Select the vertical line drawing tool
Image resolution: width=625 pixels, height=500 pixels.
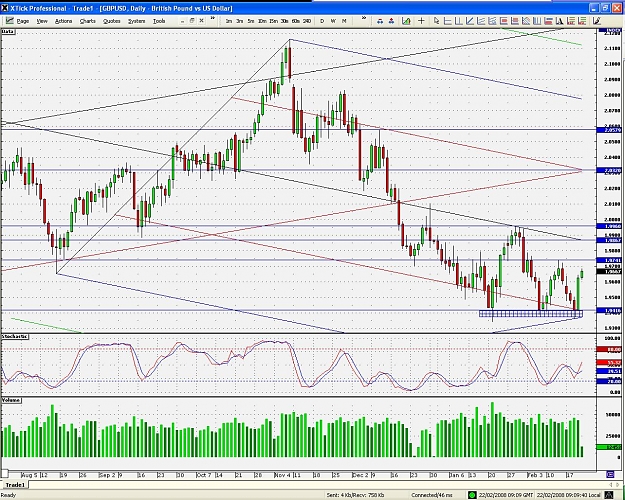pyautogui.click(x=459, y=21)
